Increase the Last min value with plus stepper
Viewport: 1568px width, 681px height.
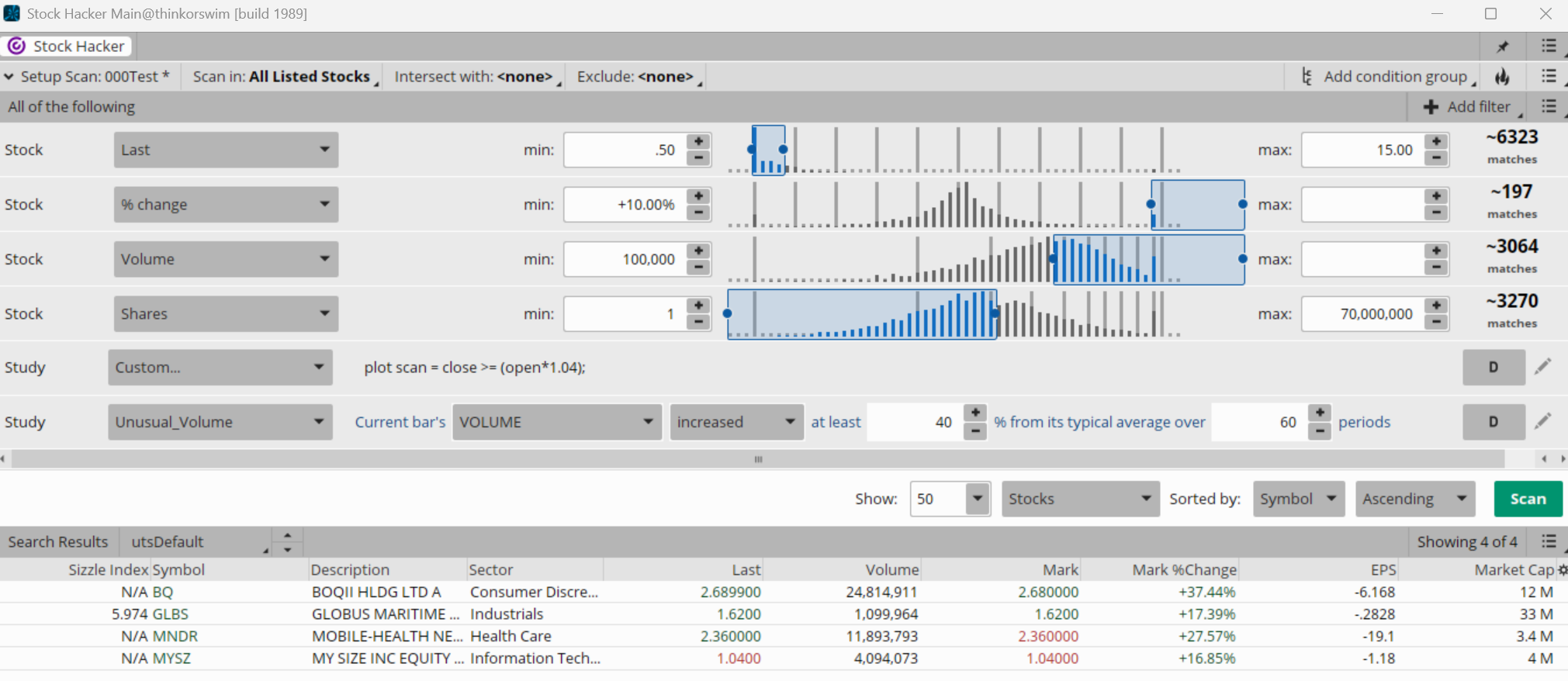coord(699,141)
